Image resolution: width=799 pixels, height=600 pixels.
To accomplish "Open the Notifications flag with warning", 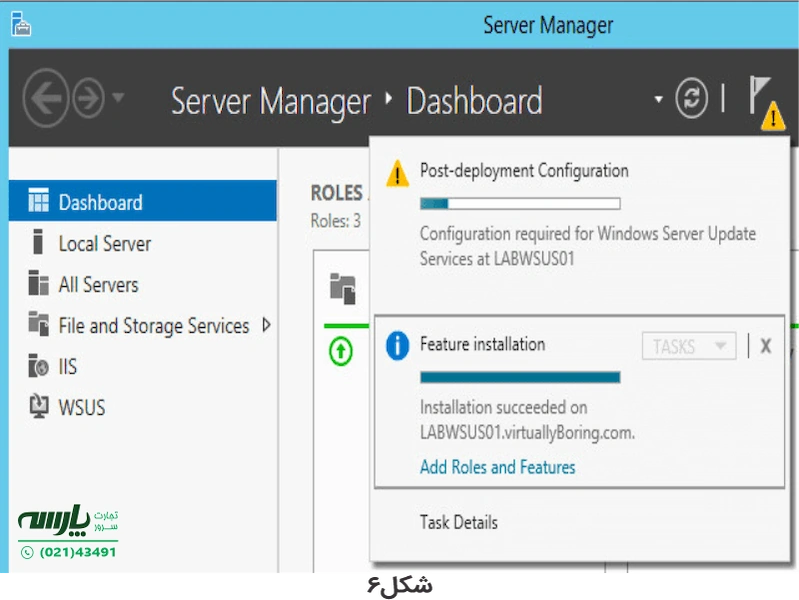I will tap(766, 103).
